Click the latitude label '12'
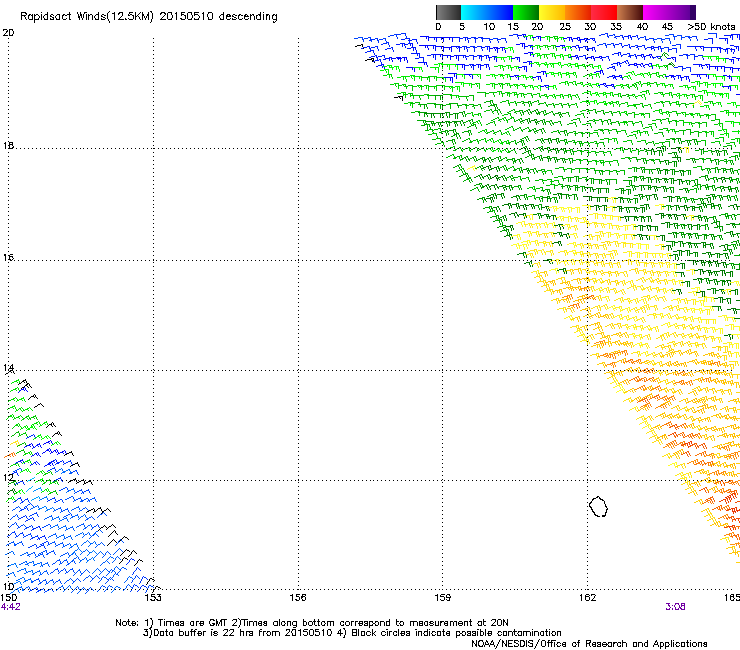The image size is (740, 650). tap(8, 478)
